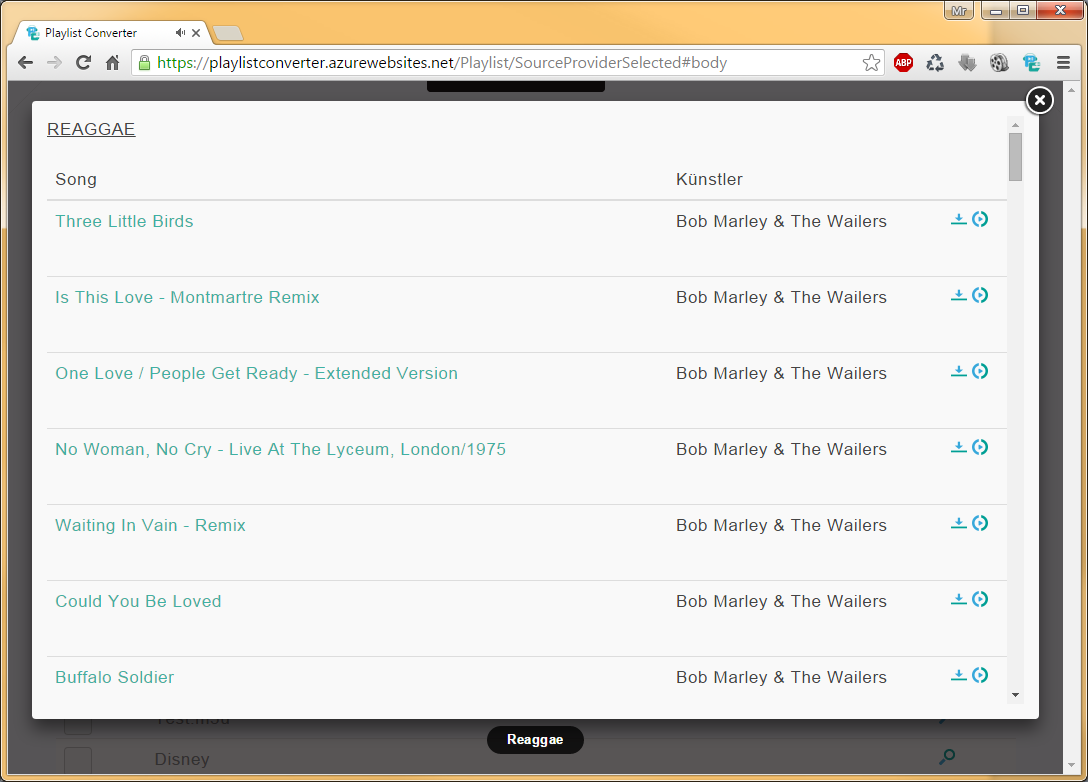
Task: Open the magnifier icon in the Disney row
Action: pos(947,756)
